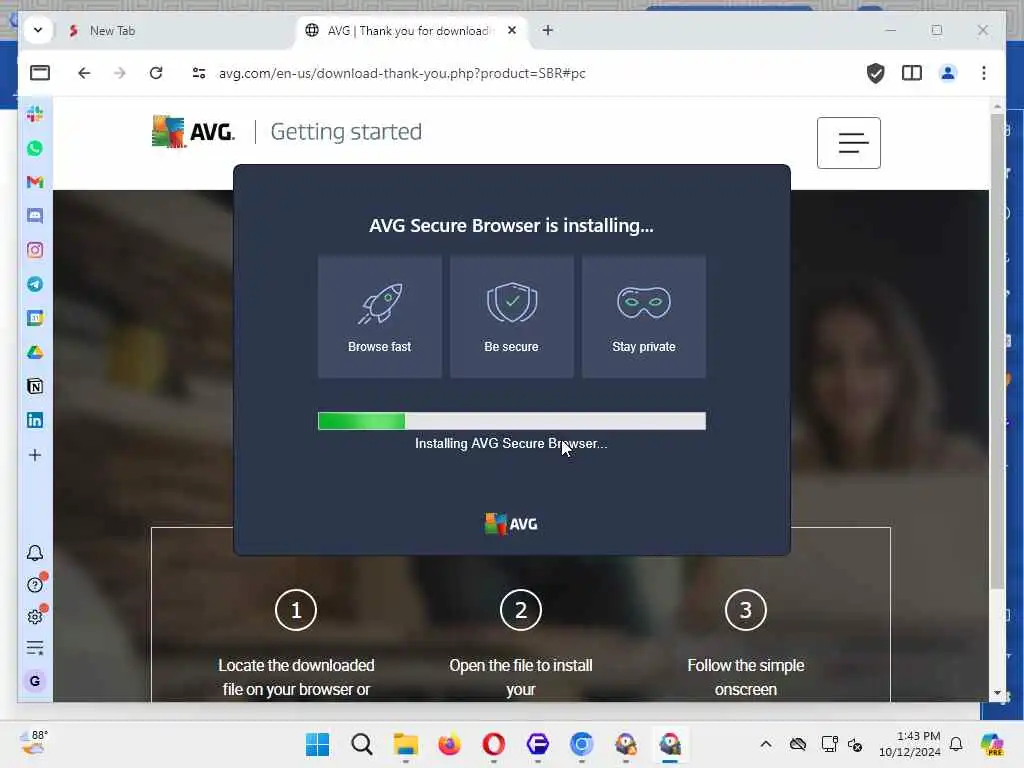The height and width of the screenshot is (768, 1024).
Task: Click 'Open the file to install' step text
Action: 520,677
